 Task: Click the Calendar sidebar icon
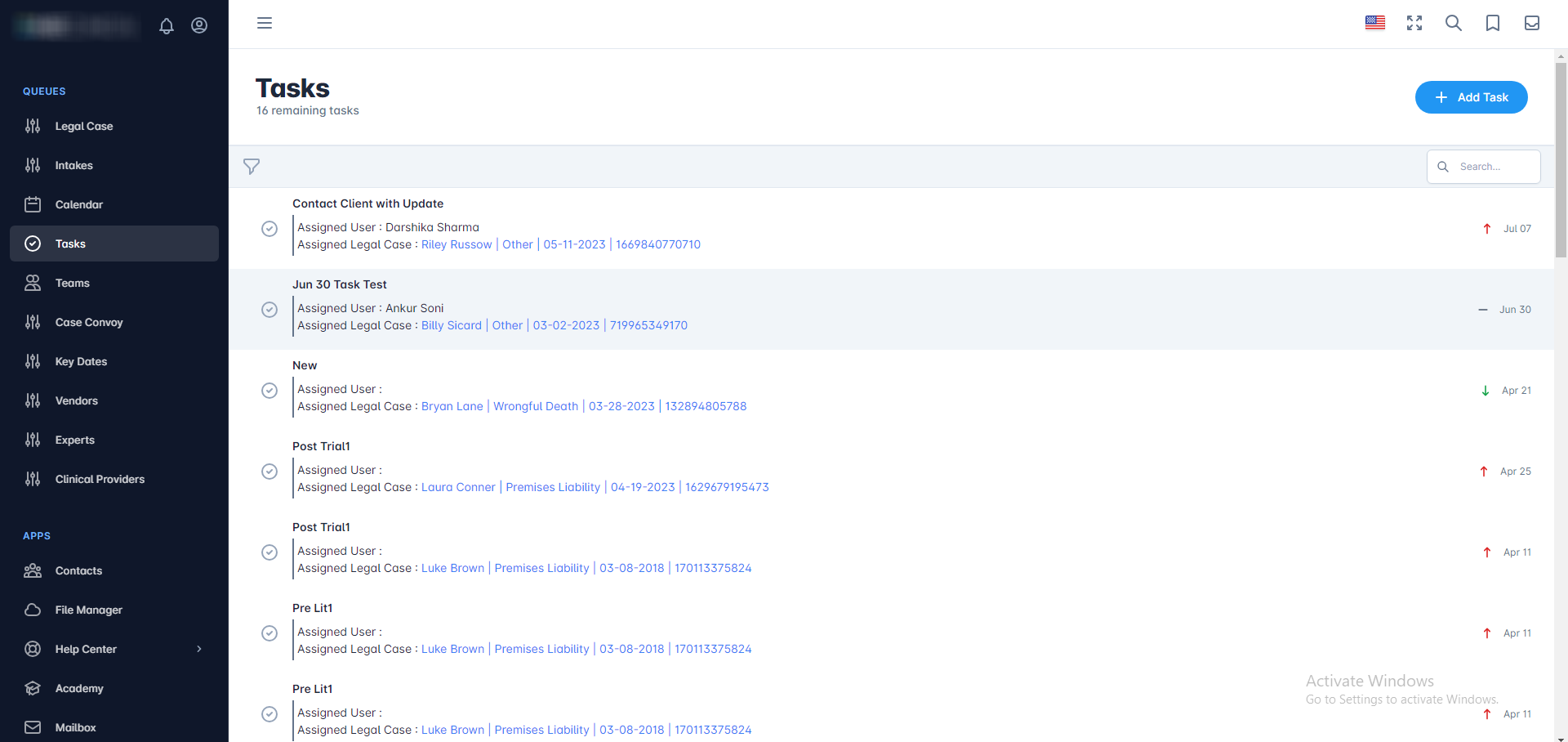pos(33,204)
